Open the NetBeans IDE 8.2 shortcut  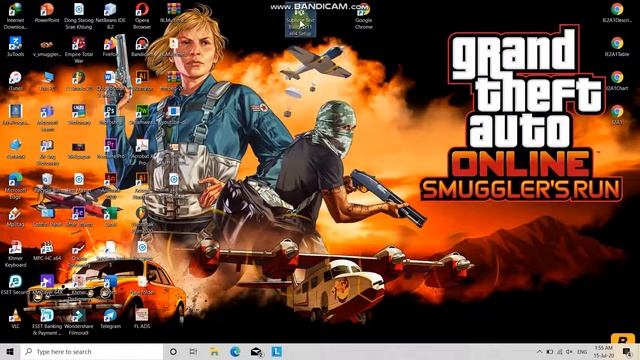(110, 16)
